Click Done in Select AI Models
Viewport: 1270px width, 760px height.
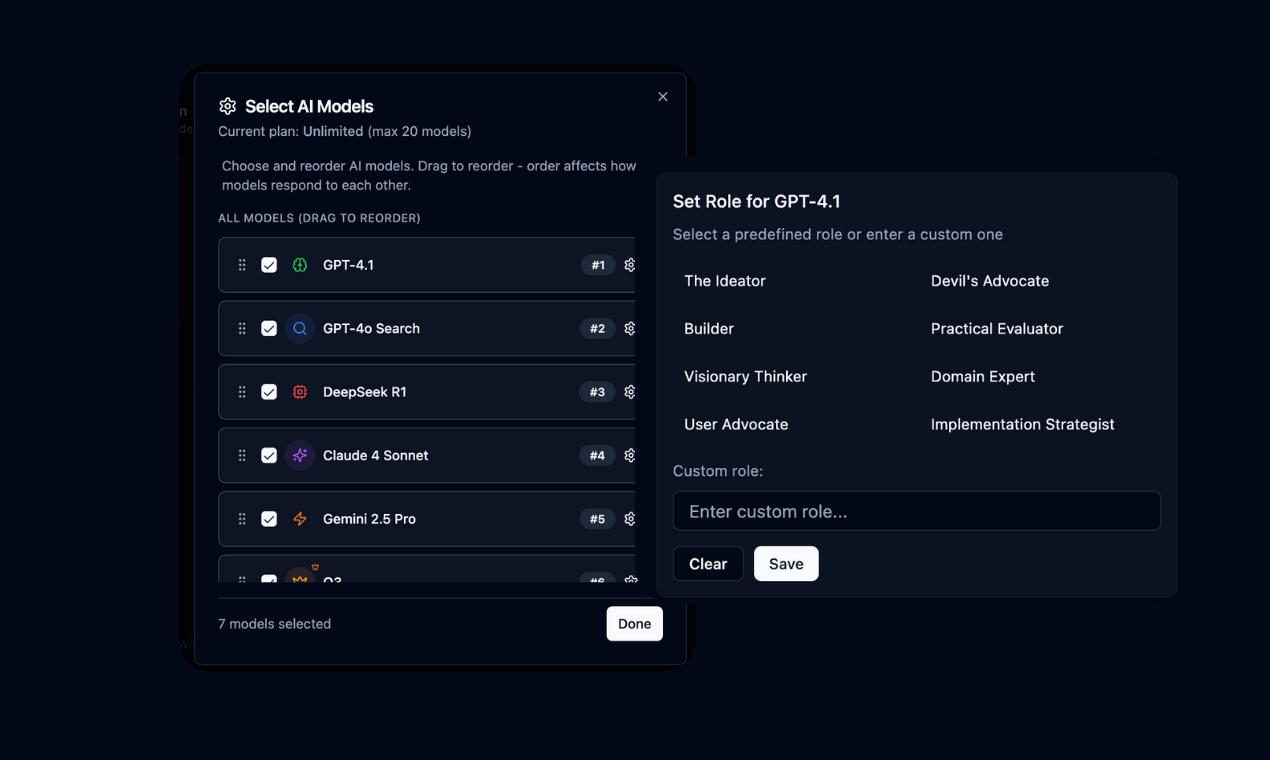pyautogui.click(x=634, y=624)
